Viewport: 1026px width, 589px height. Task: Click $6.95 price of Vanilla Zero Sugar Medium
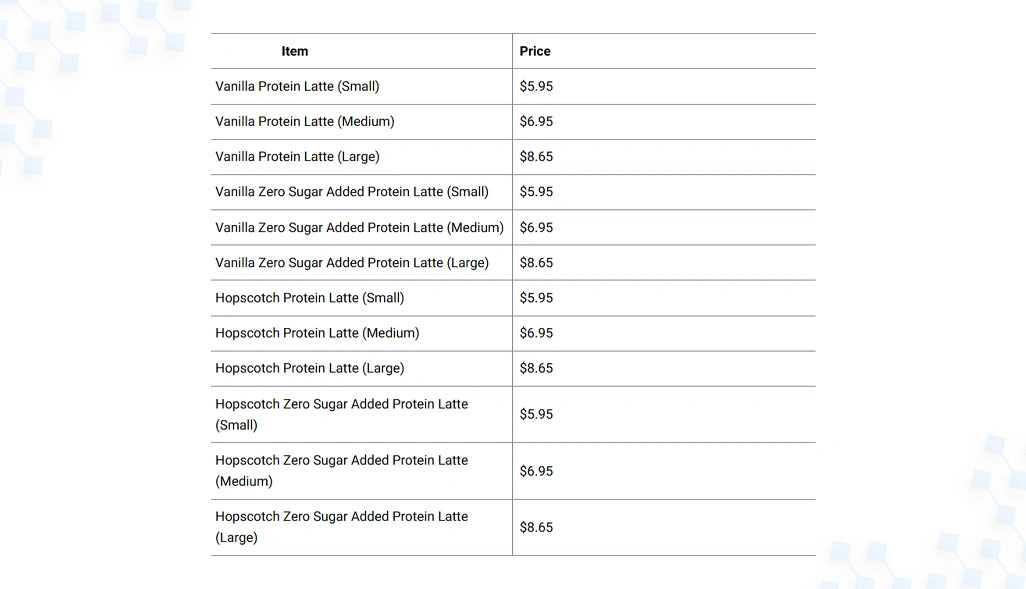[x=536, y=228]
